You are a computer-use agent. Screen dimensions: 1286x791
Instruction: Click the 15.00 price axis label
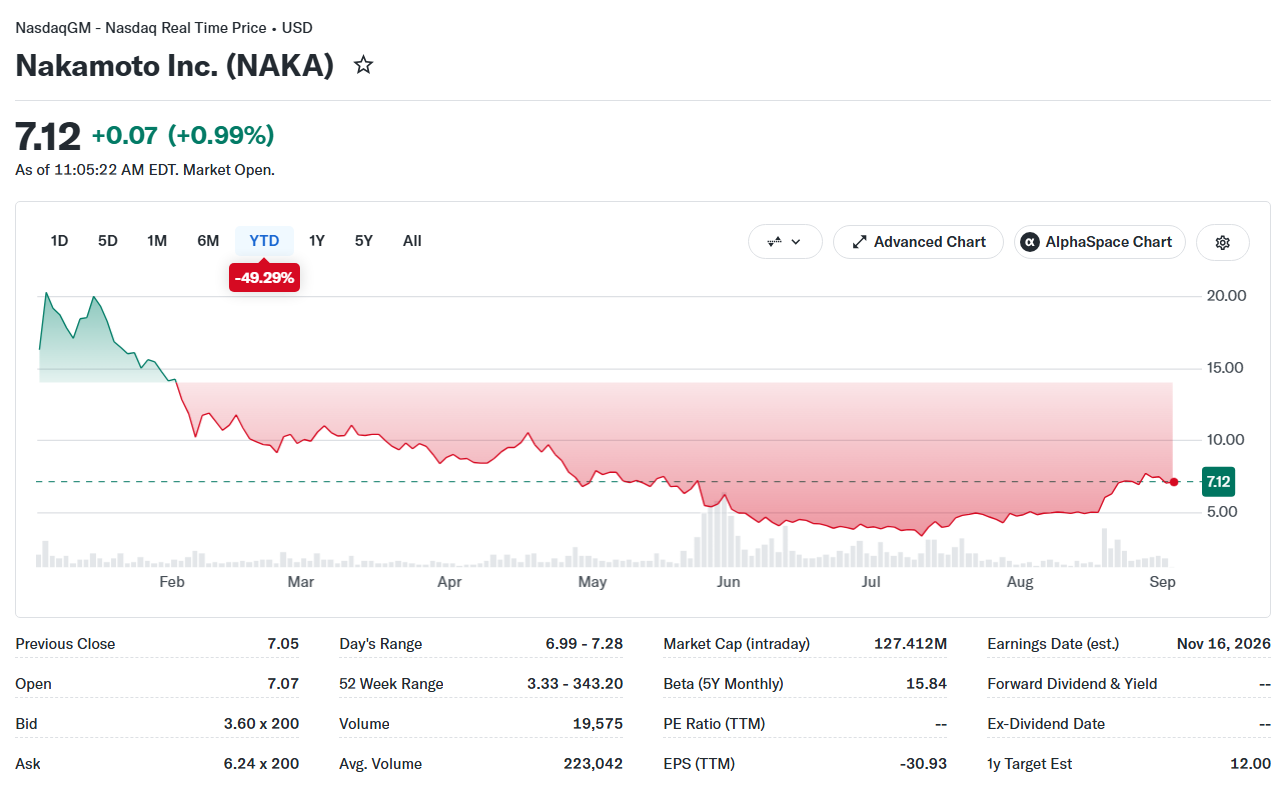point(1227,368)
